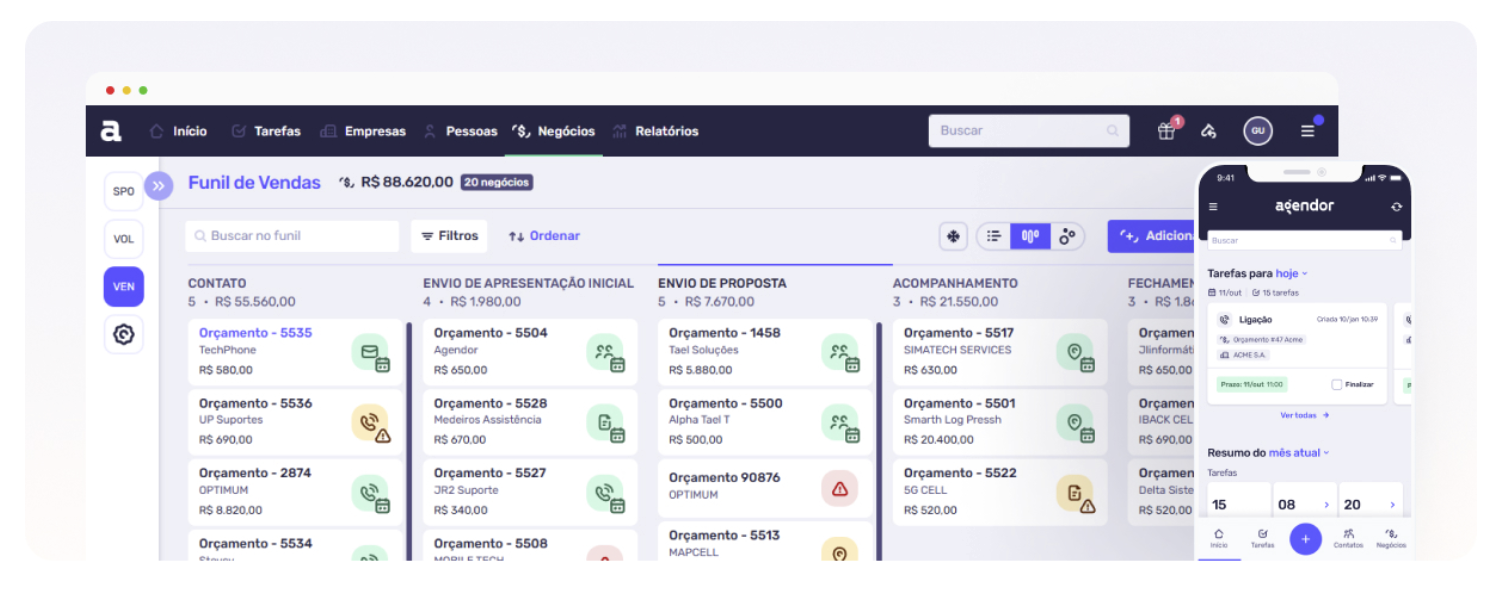Click the settings gear in left sidebar
Image resolution: width=1496 pixels, height=600 pixels.
click(x=124, y=335)
